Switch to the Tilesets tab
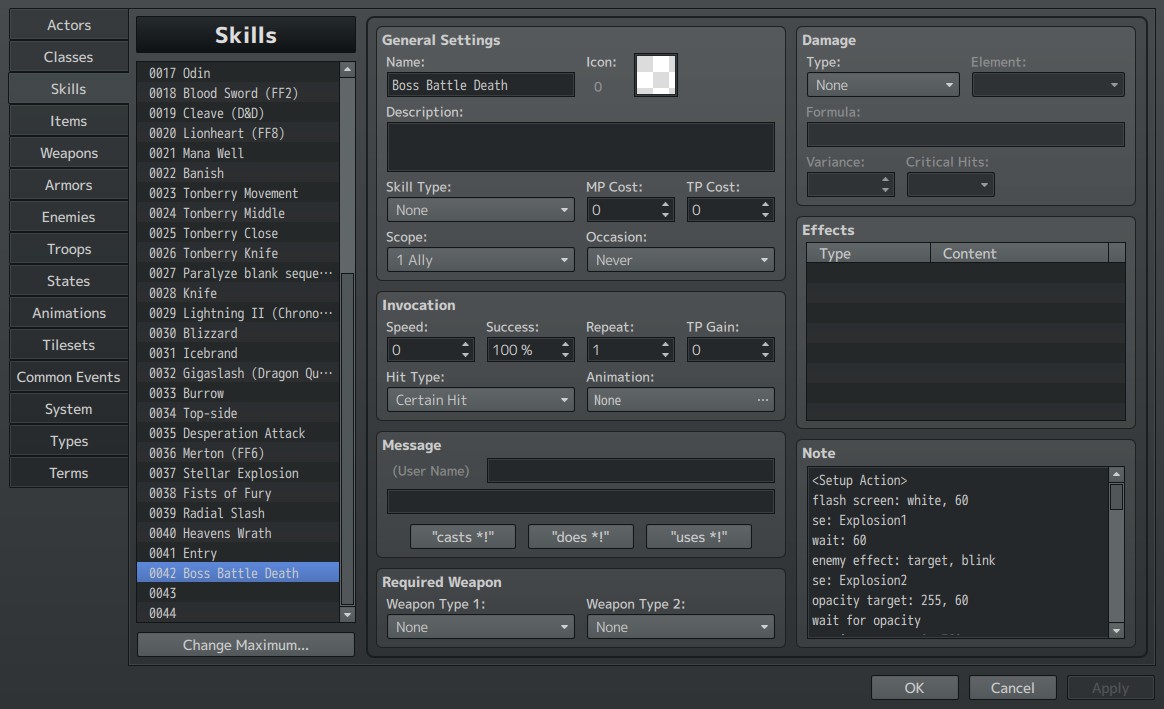1164x709 pixels. click(69, 344)
